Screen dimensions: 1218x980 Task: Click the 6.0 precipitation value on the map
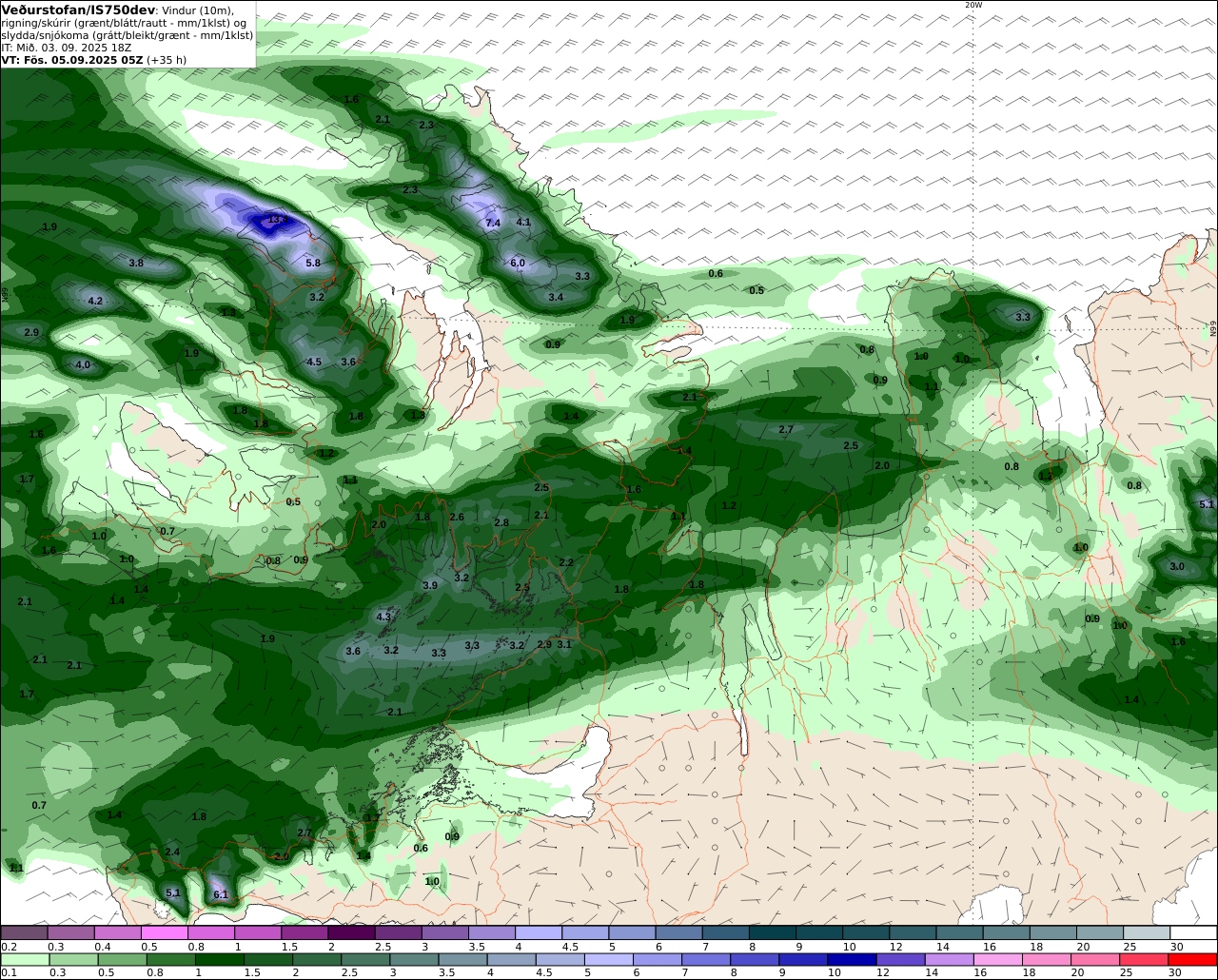coord(518,263)
